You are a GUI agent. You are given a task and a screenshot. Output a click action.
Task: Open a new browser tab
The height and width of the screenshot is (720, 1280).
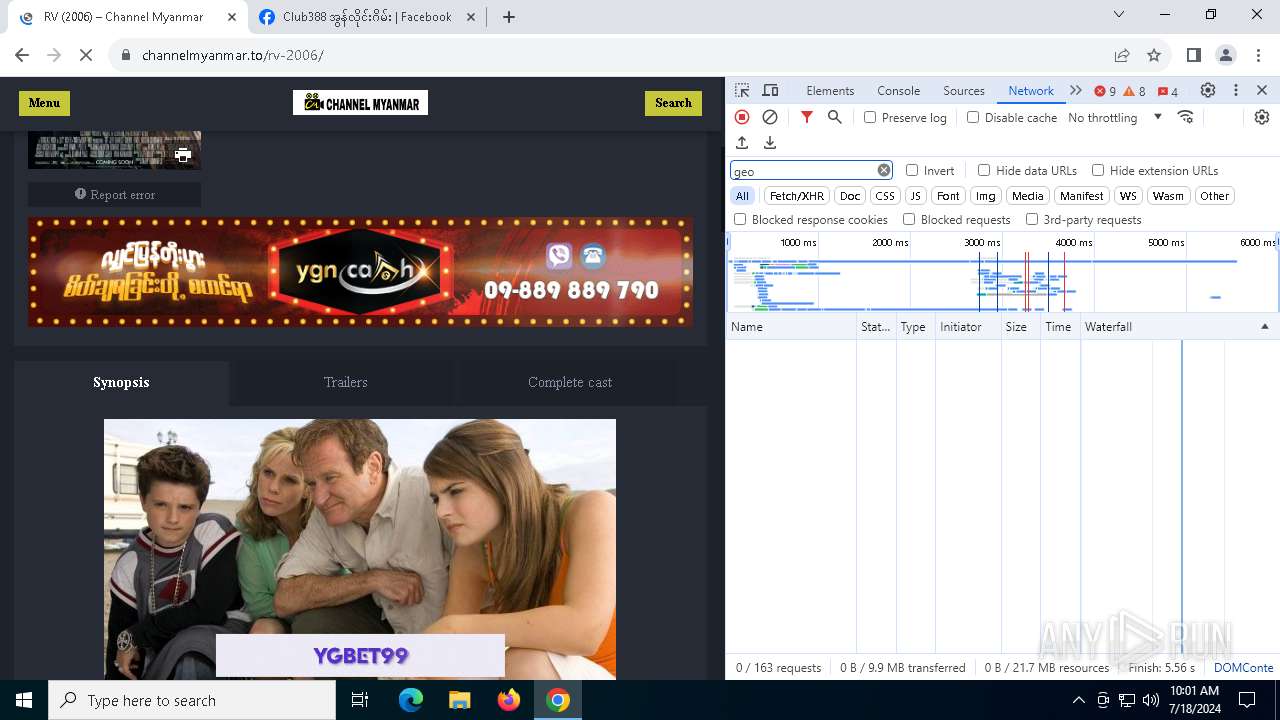509,17
